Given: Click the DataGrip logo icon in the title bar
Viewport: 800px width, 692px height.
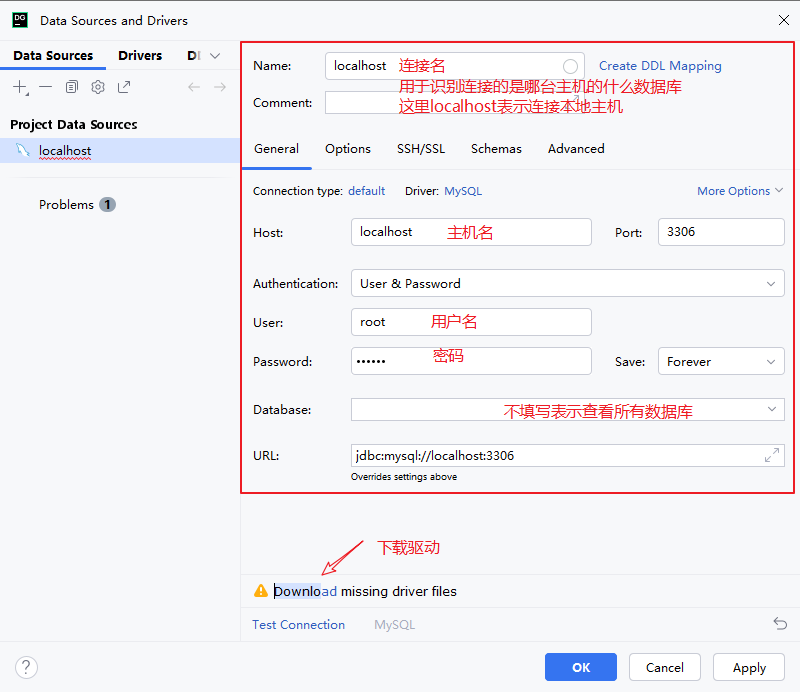Looking at the screenshot, I should [20, 20].
